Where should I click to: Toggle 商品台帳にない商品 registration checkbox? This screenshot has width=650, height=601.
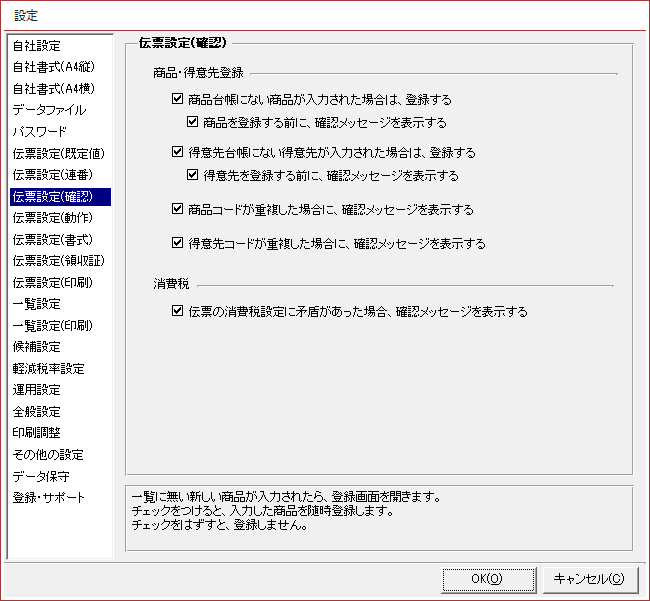click(178, 100)
